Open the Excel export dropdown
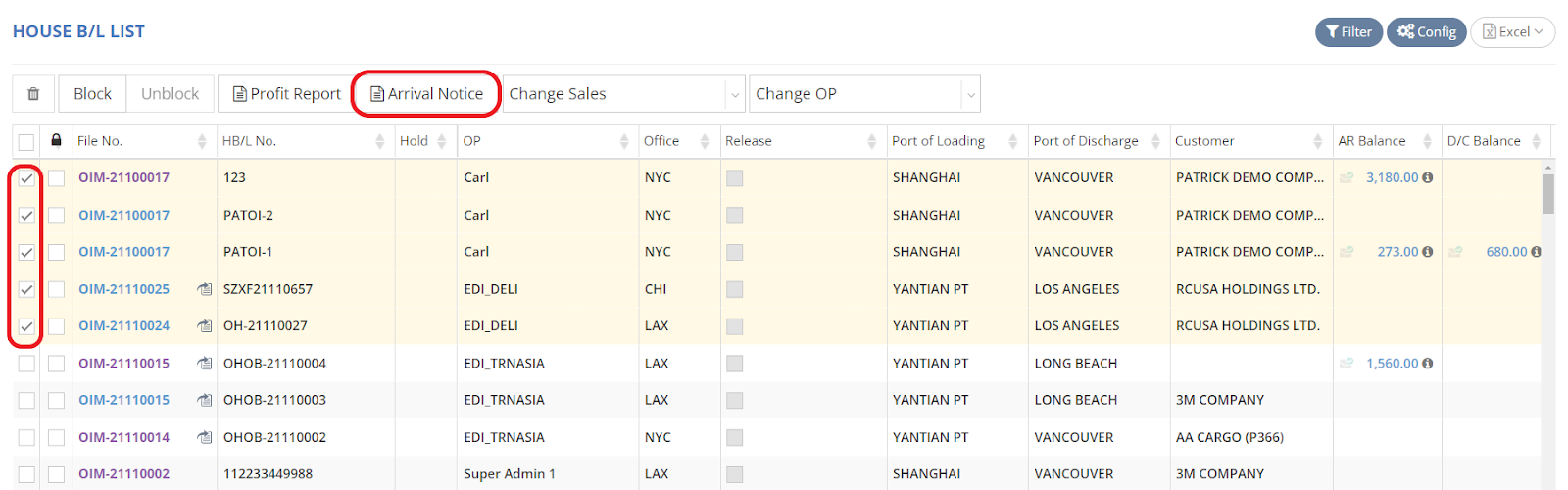 pyautogui.click(x=1512, y=32)
